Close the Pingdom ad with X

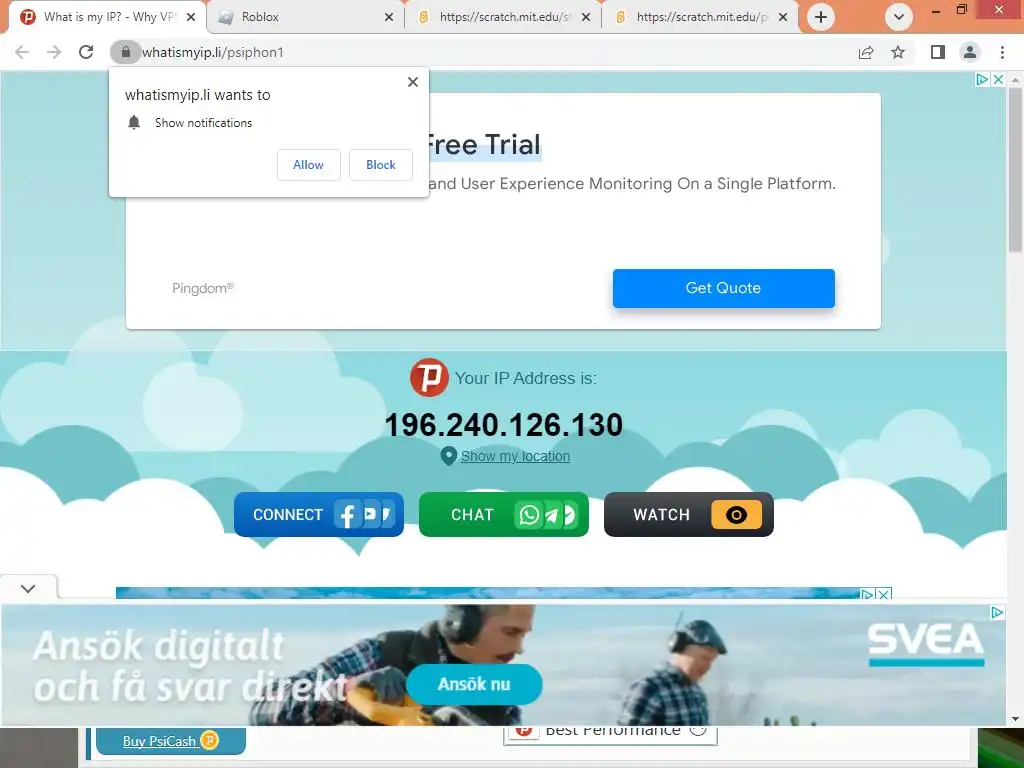pyautogui.click(x=998, y=80)
